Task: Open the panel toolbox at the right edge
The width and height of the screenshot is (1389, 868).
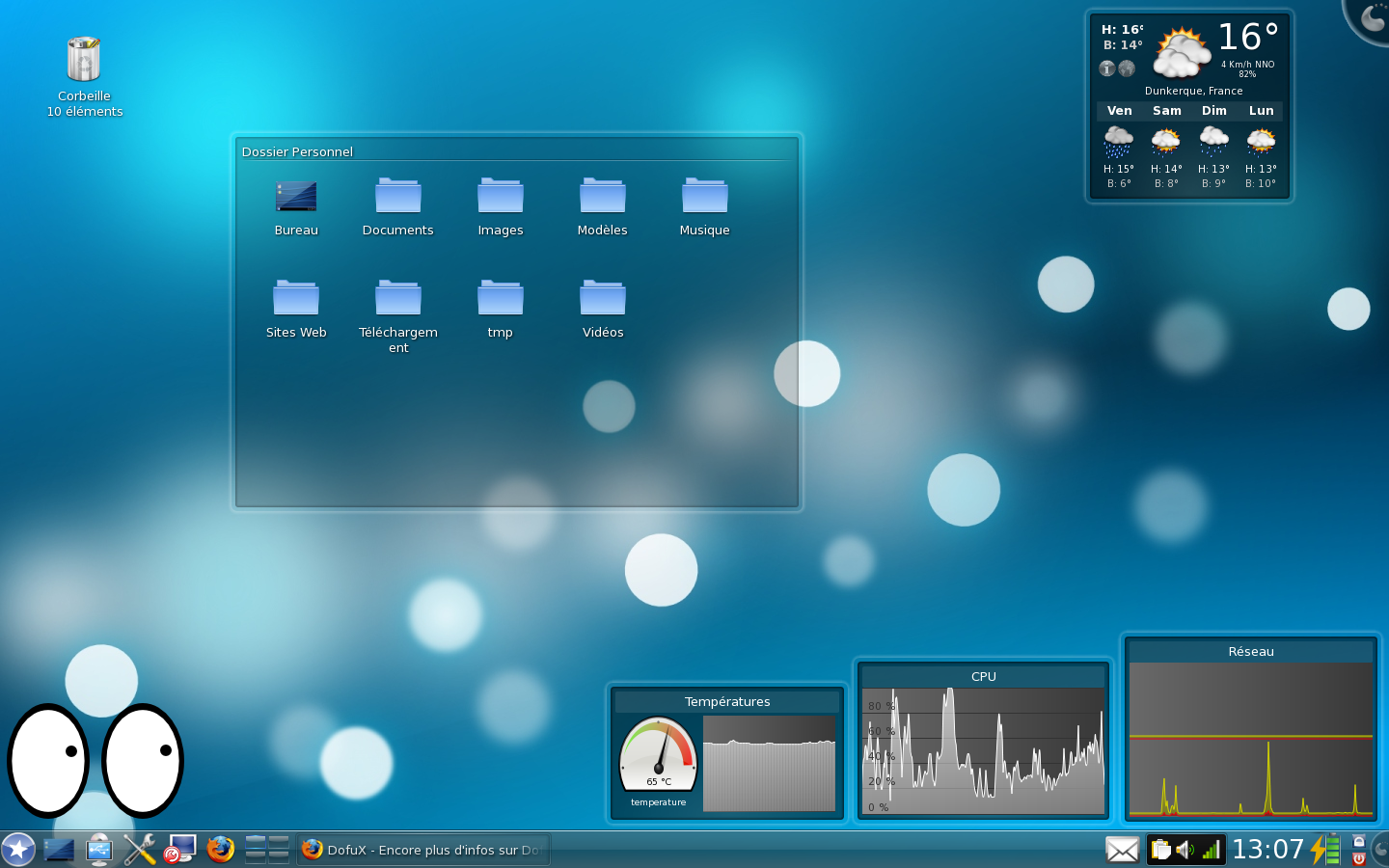Action: (x=1381, y=850)
